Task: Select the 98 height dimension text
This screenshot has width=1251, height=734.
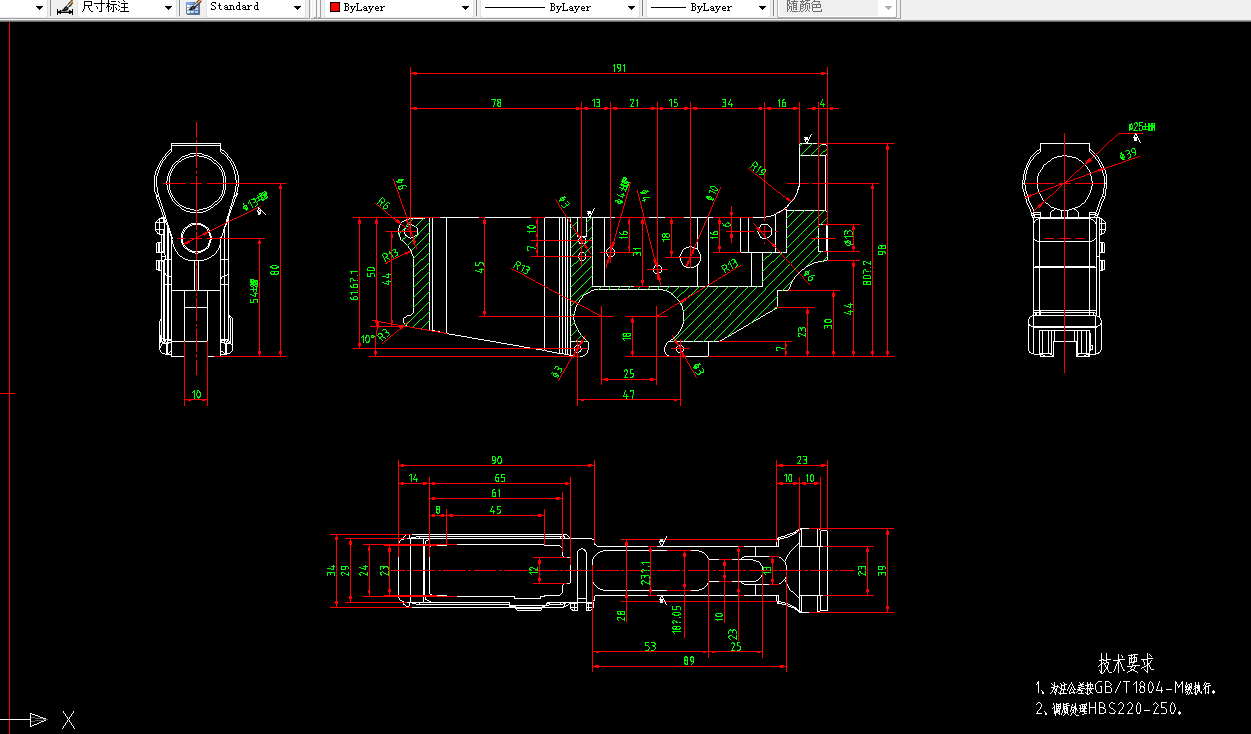Action: pyautogui.click(x=882, y=250)
